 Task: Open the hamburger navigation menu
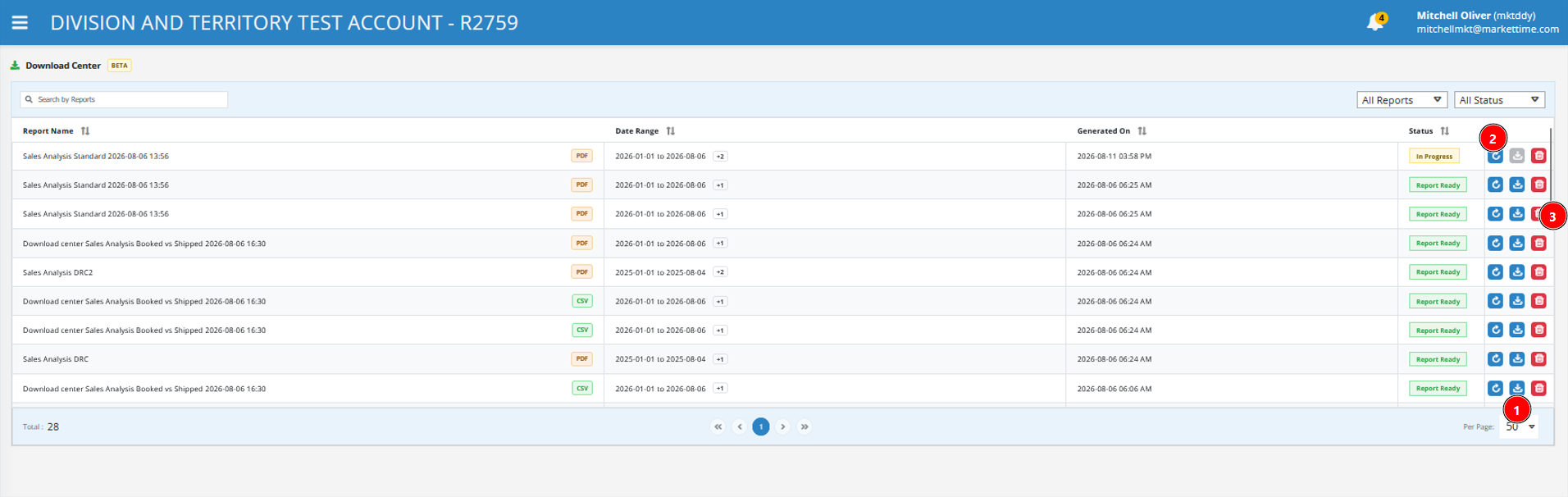pyautogui.click(x=20, y=23)
